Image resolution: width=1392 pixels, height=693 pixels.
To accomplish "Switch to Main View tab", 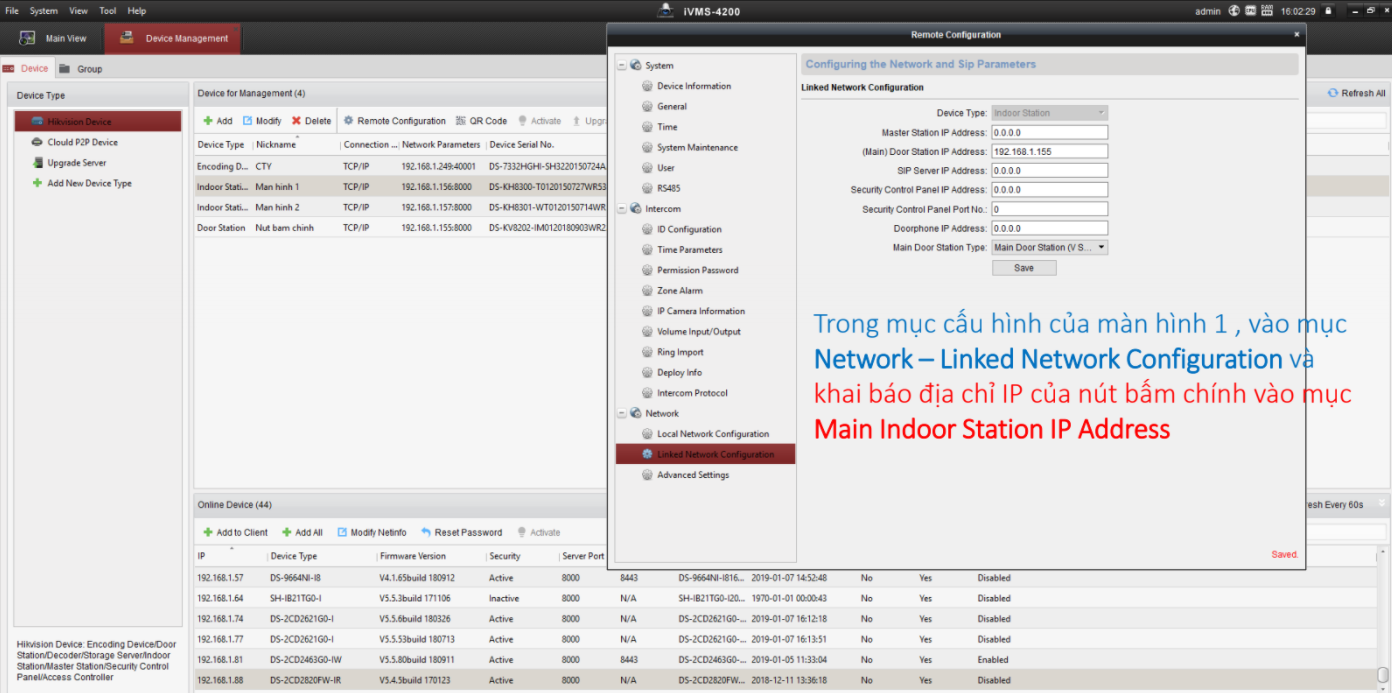I will 53,39.
